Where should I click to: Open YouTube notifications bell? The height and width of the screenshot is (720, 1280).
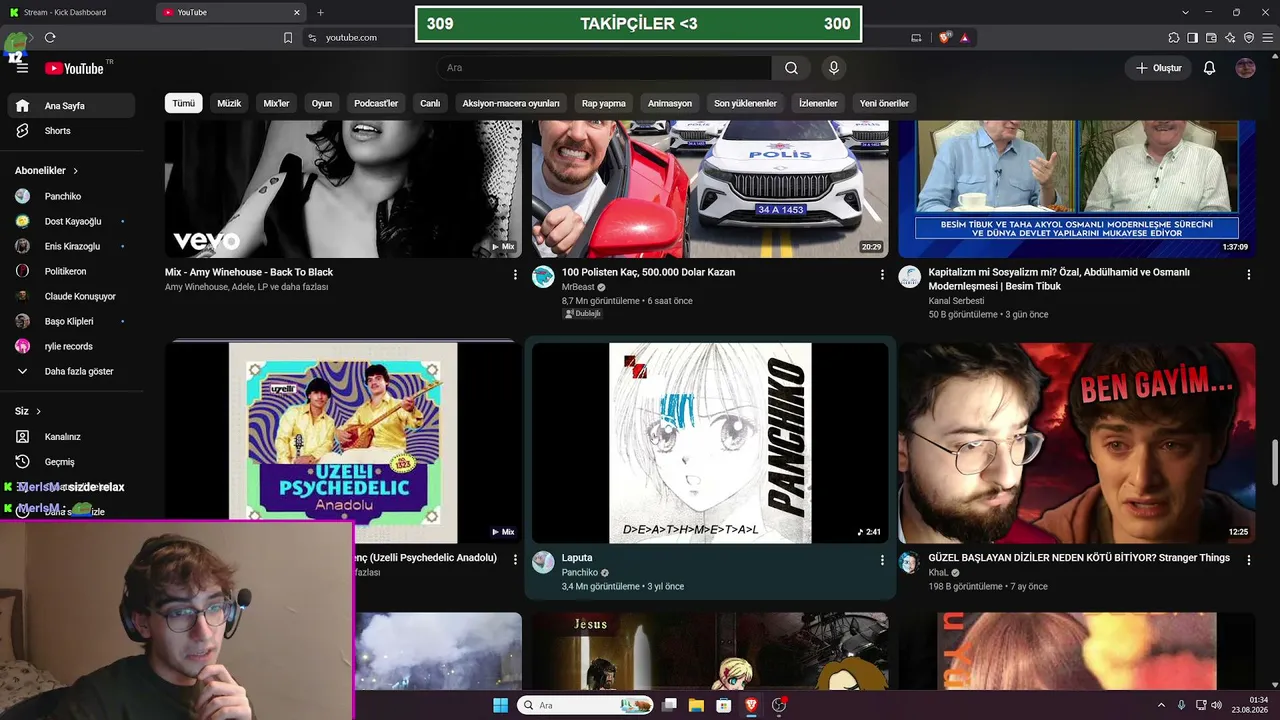(x=1209, y=68)
